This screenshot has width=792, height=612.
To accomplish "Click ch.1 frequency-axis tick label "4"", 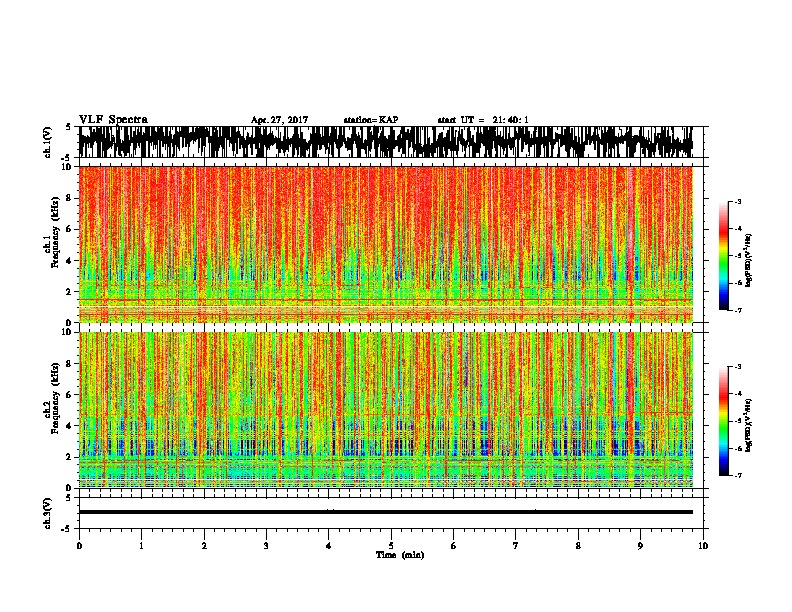I will coord(69,261).
